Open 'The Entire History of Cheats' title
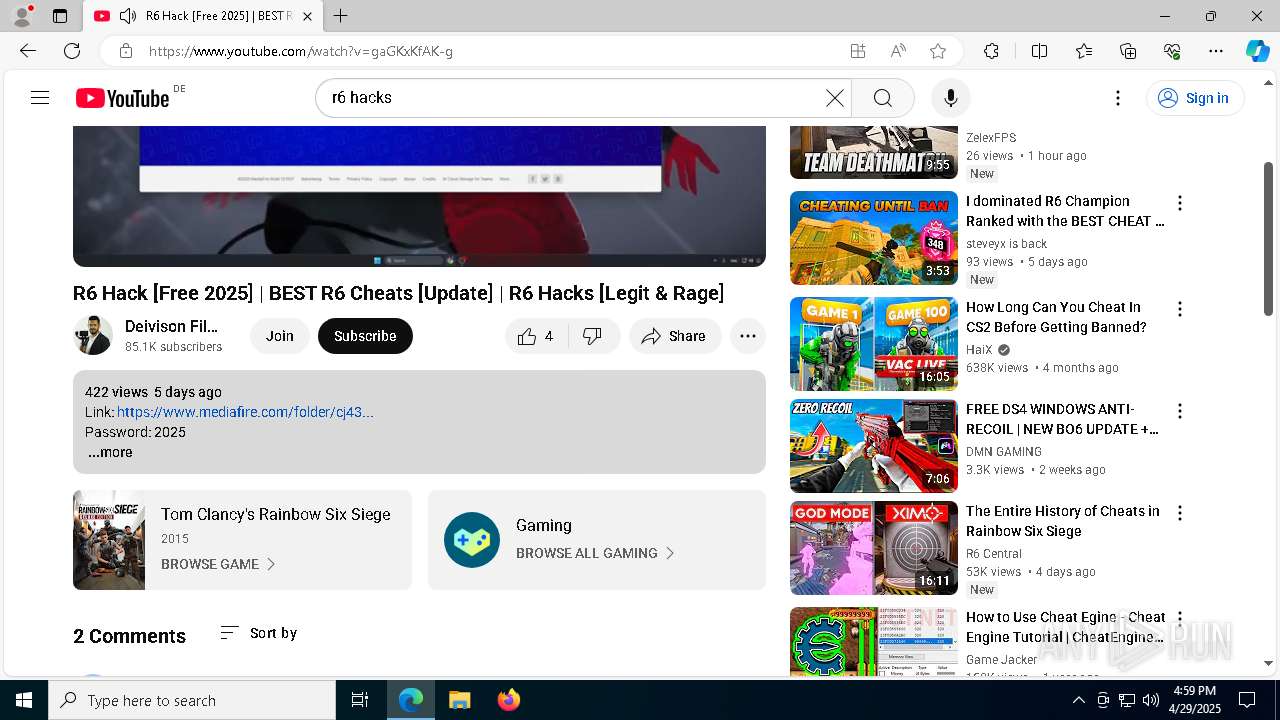 pyautogui.click(x=1063, y=521)
